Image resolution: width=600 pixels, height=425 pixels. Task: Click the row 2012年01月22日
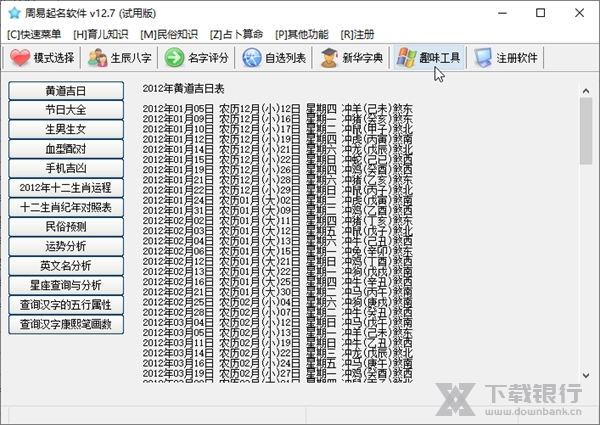coord(278,191)
